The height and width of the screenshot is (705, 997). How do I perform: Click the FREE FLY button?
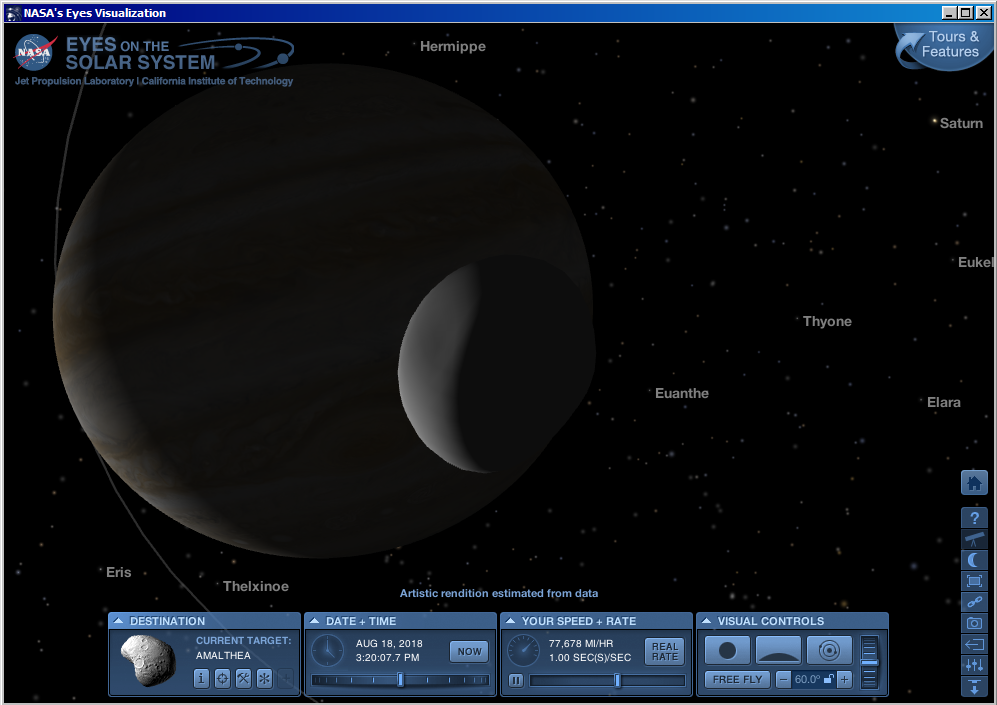coord(738,680)
